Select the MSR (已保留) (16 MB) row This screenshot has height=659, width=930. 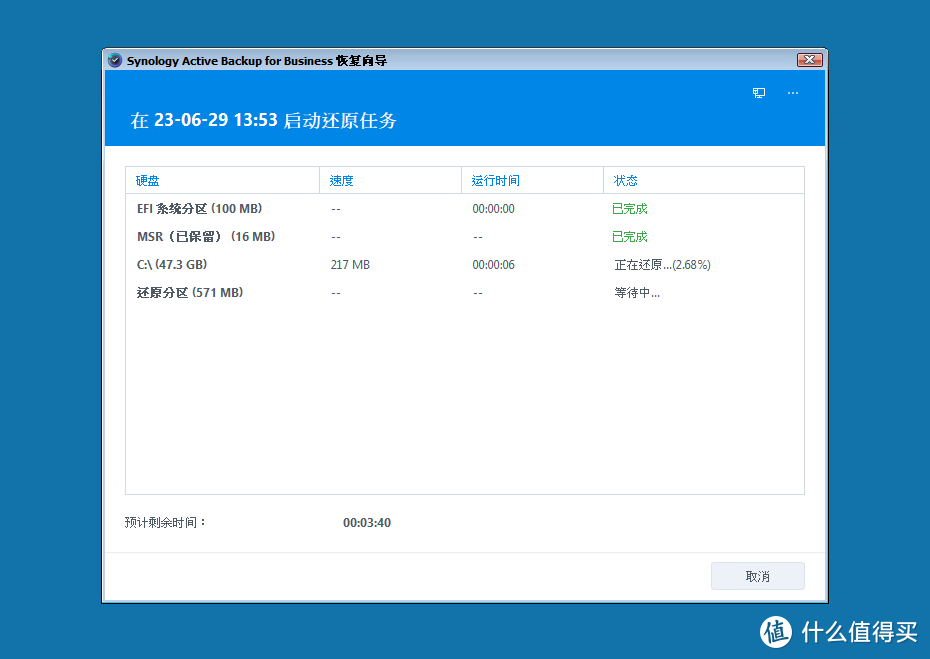pos(465,237)
